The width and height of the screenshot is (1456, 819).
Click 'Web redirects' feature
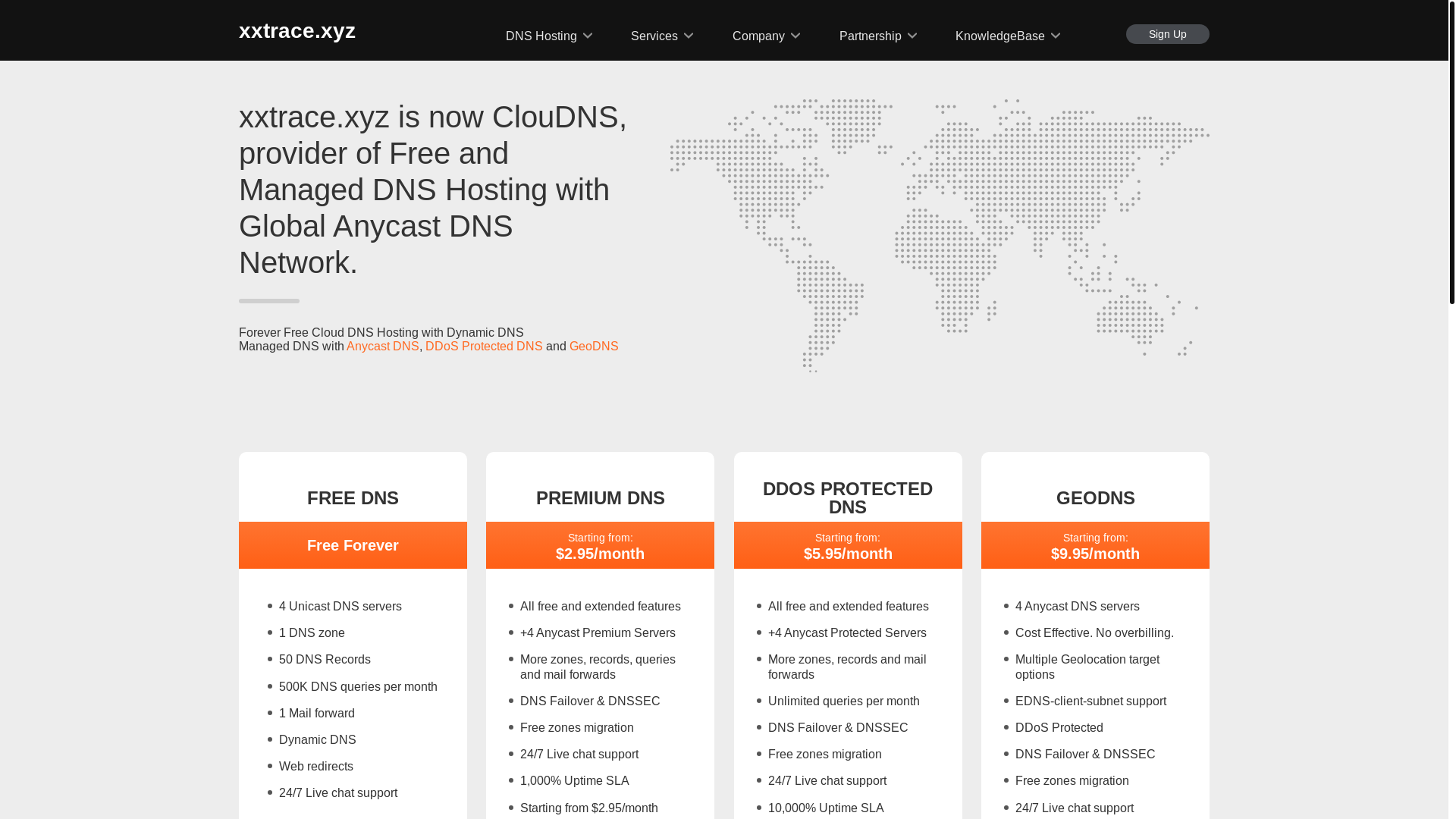315,766
